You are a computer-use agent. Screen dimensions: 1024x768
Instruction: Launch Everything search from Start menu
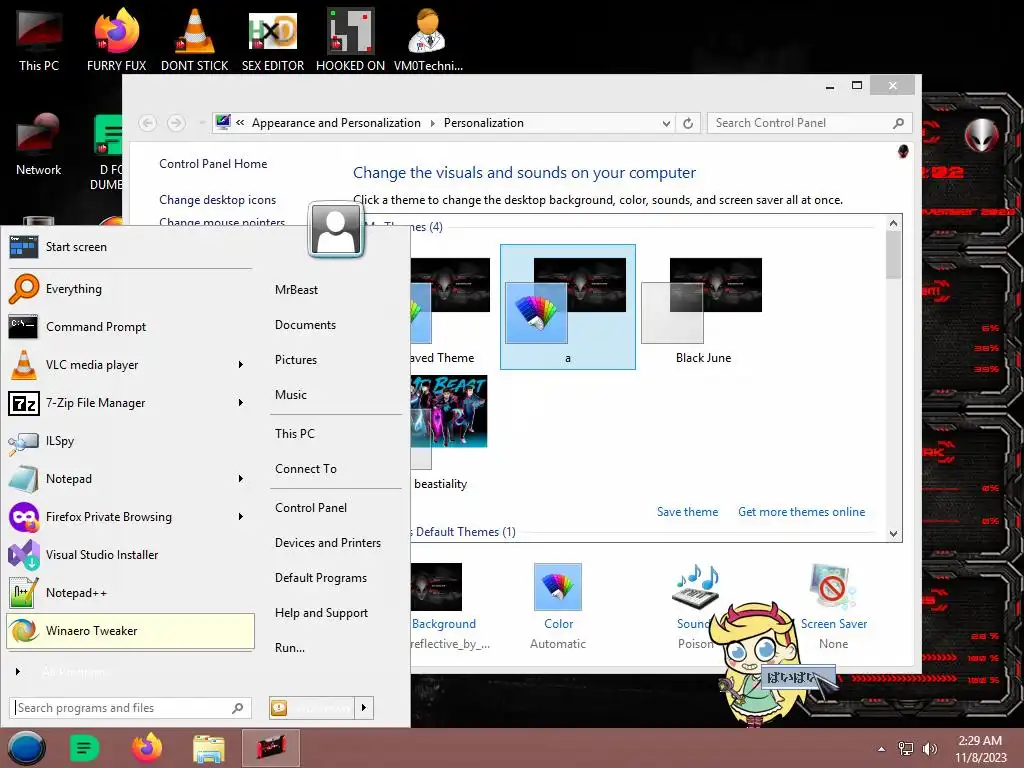(x=129, y=289)
